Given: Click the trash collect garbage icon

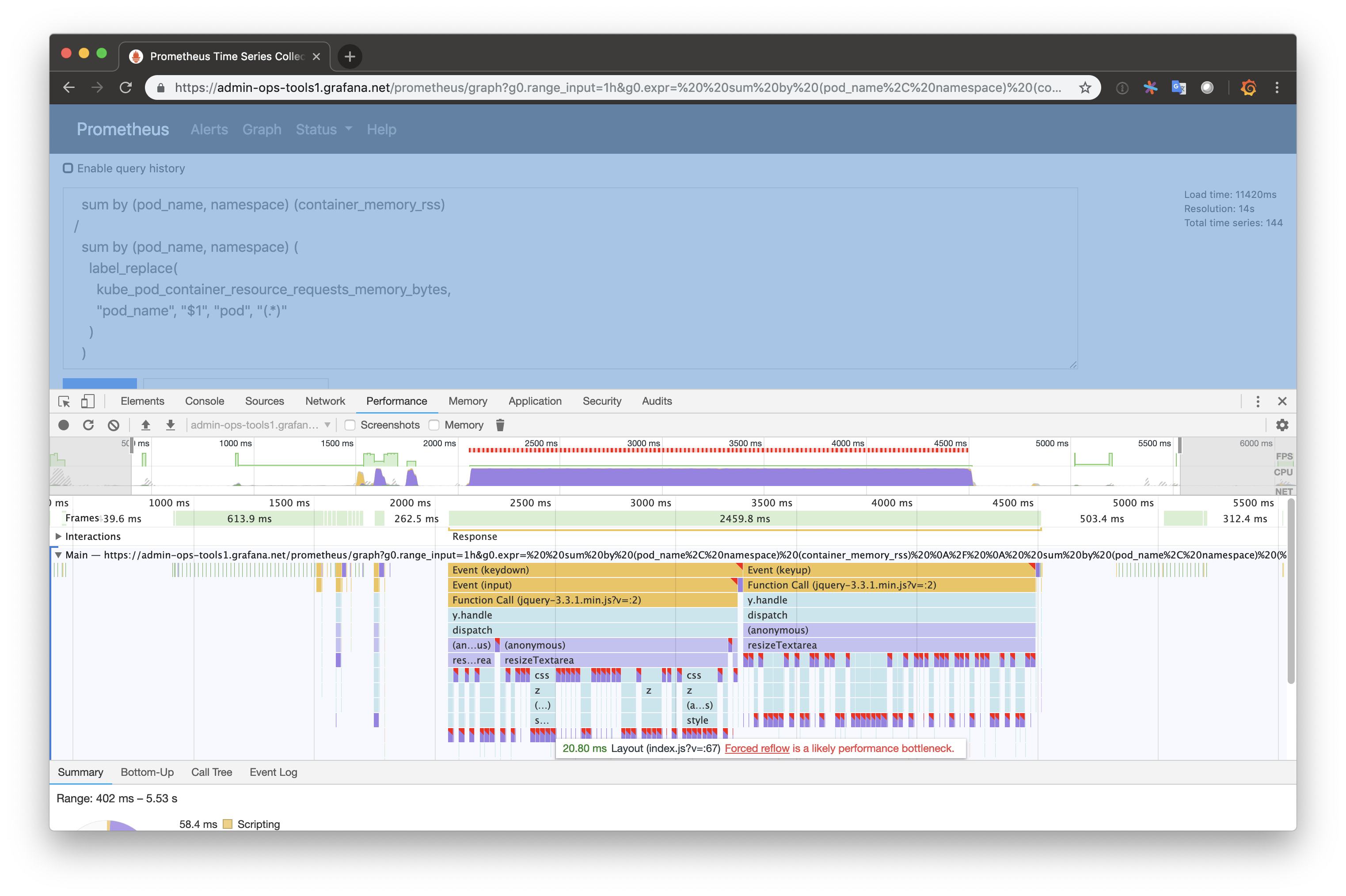Looking at the screenshot, I should (x=500, y=425).
